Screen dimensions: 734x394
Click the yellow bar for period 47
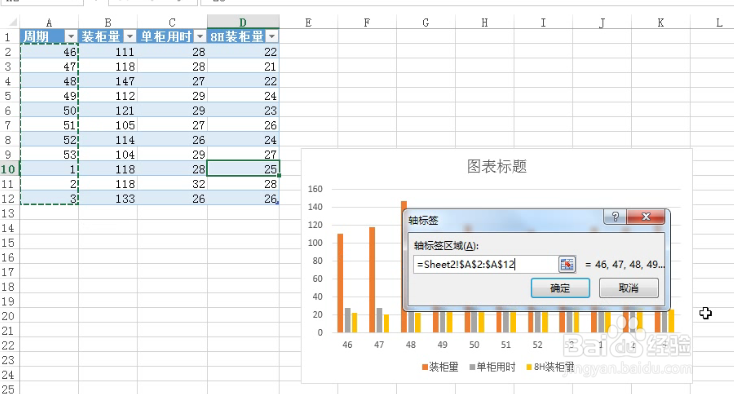point(386,323)
